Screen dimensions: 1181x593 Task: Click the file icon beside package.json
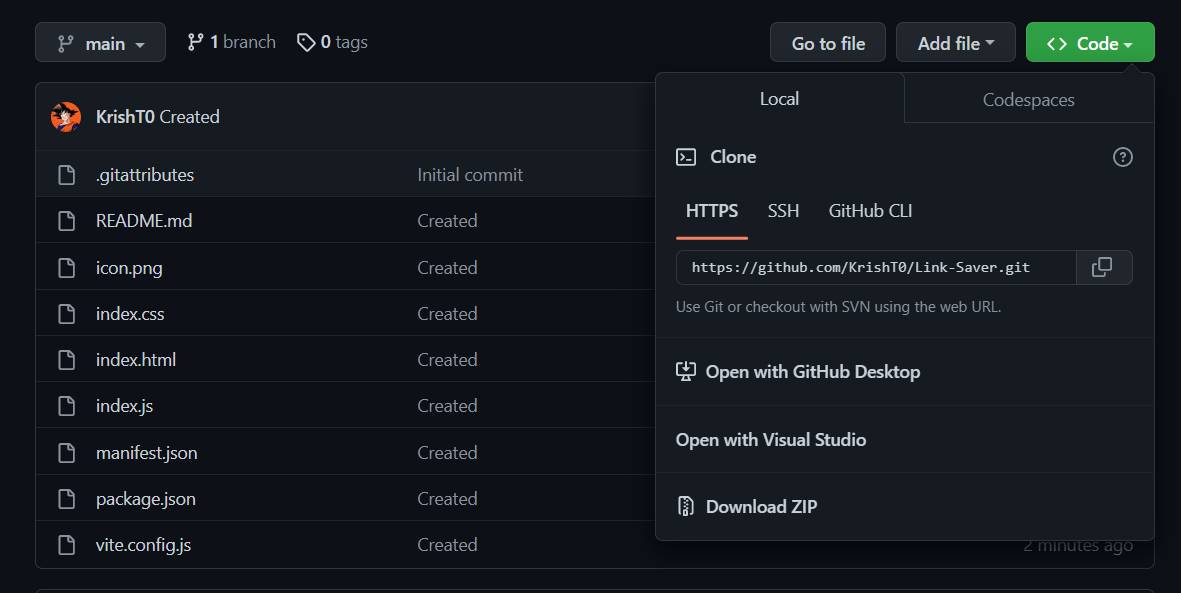coord(66,499)
